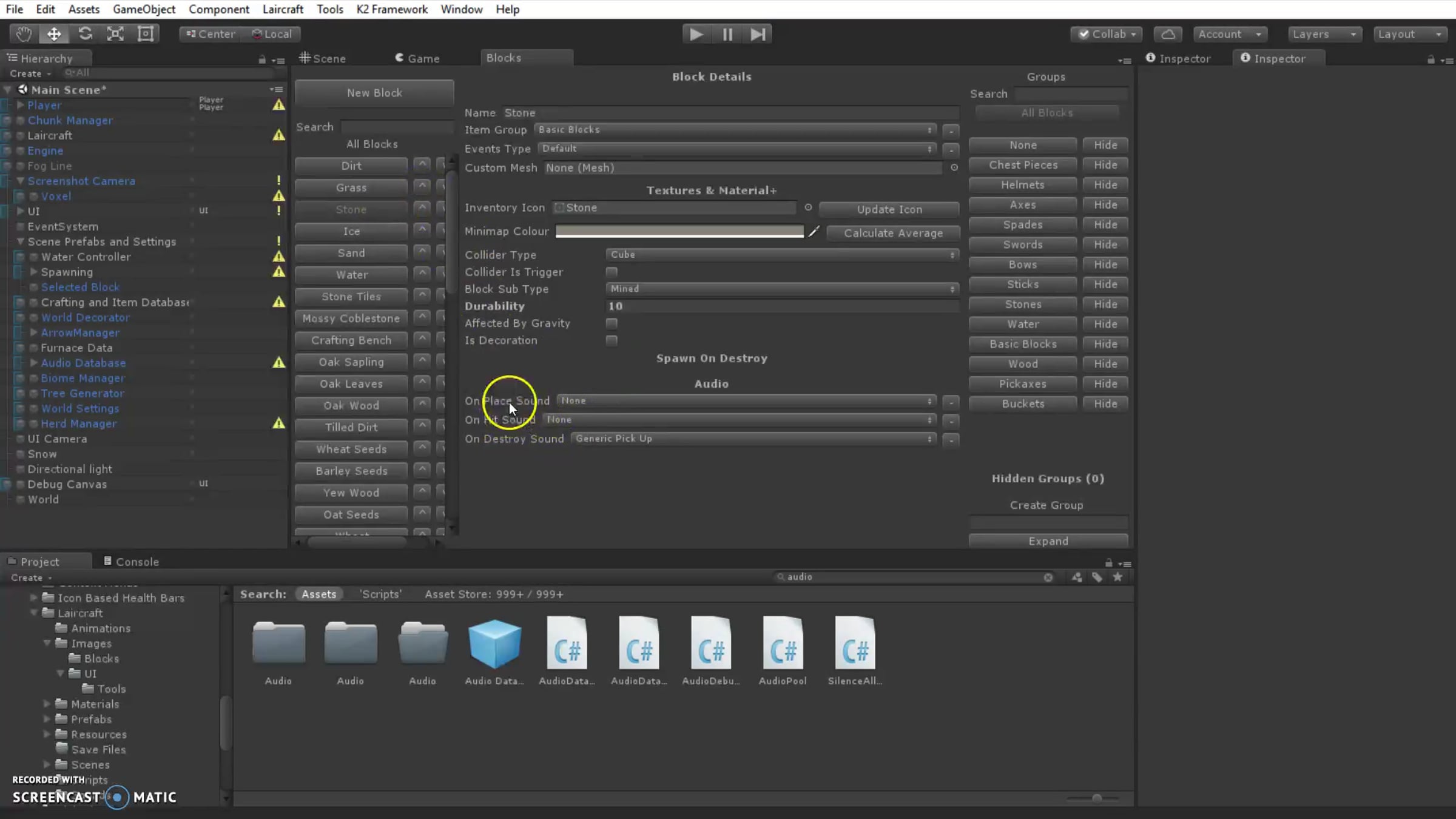This screenshot has width=1456, height=819.
Task: Click the warning icon on the Laircraft row
Action: (278, 135)
